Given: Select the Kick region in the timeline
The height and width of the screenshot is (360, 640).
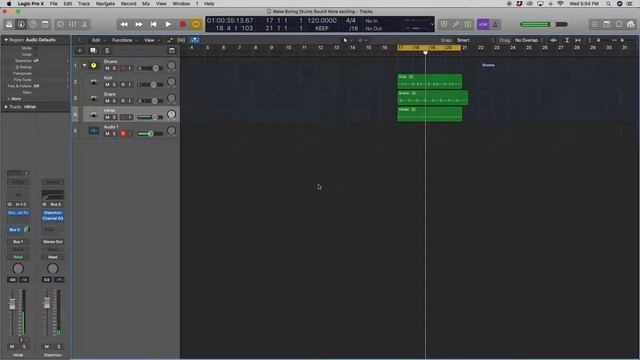Looking at the screenshot, I should pos(430,81).
